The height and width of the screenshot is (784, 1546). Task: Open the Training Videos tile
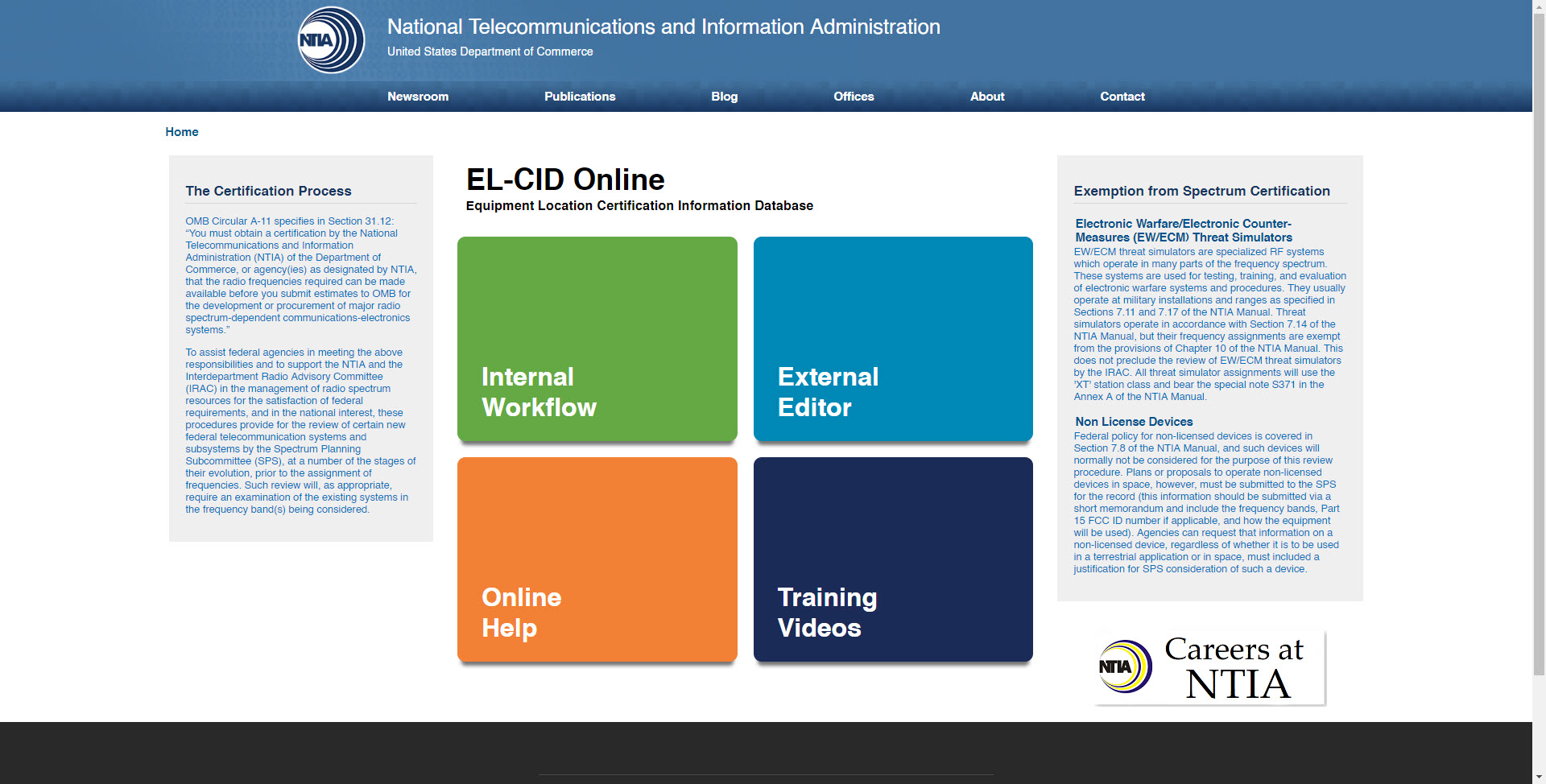(x=893, y=559)
